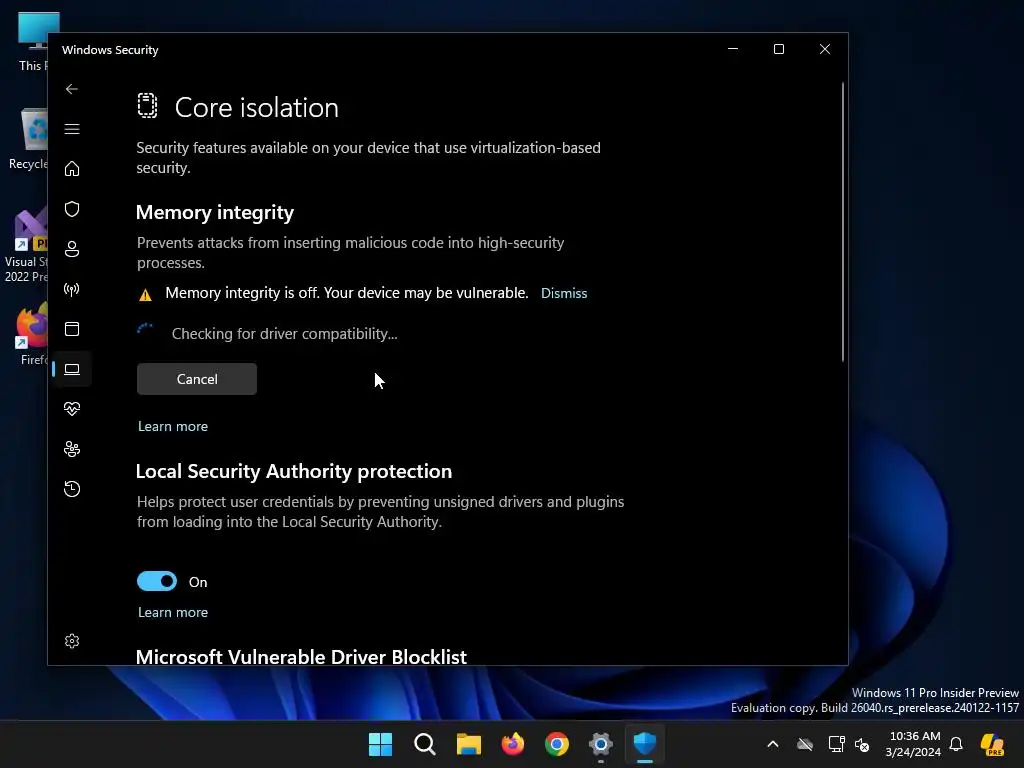Open Family options icon

tap(72, 449)
